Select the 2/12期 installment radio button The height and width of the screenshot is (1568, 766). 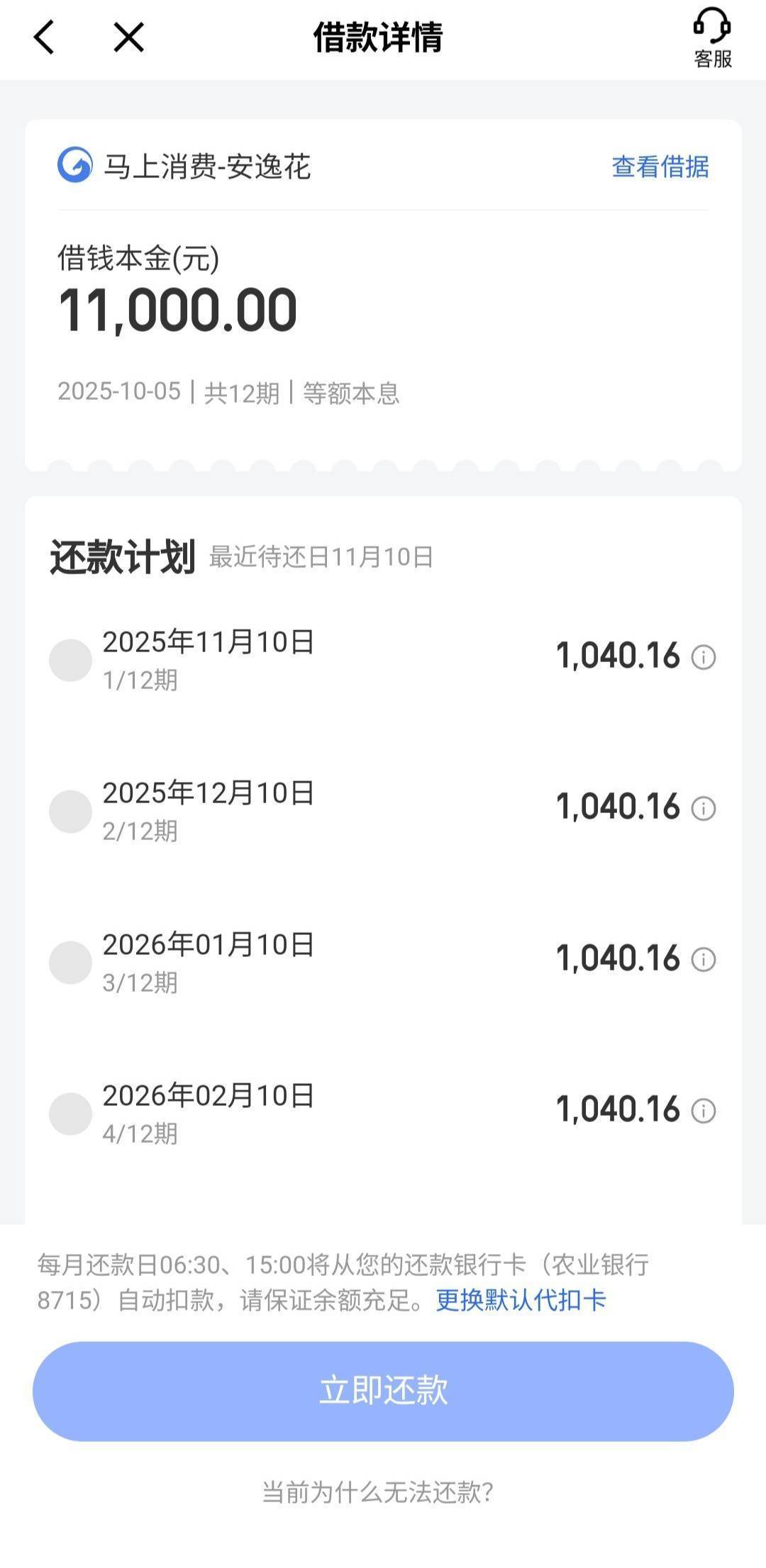point(70,811)
